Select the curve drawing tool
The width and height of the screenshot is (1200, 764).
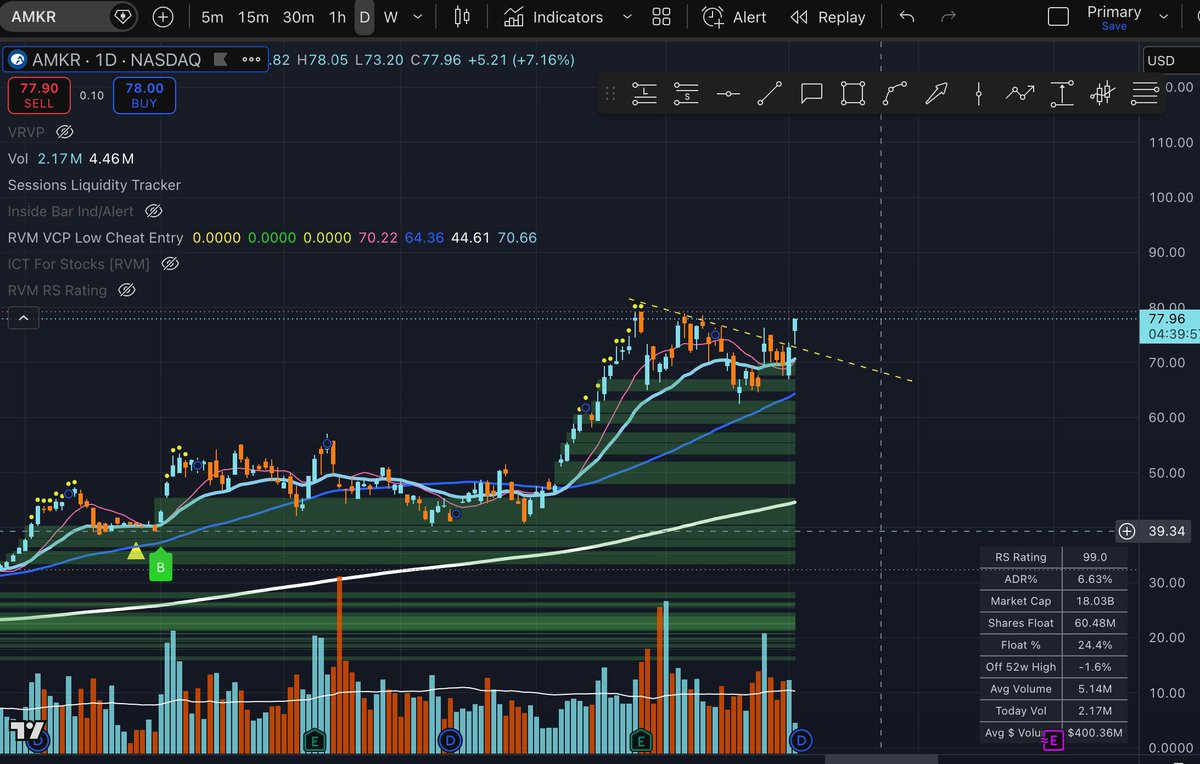pos(894,94)
